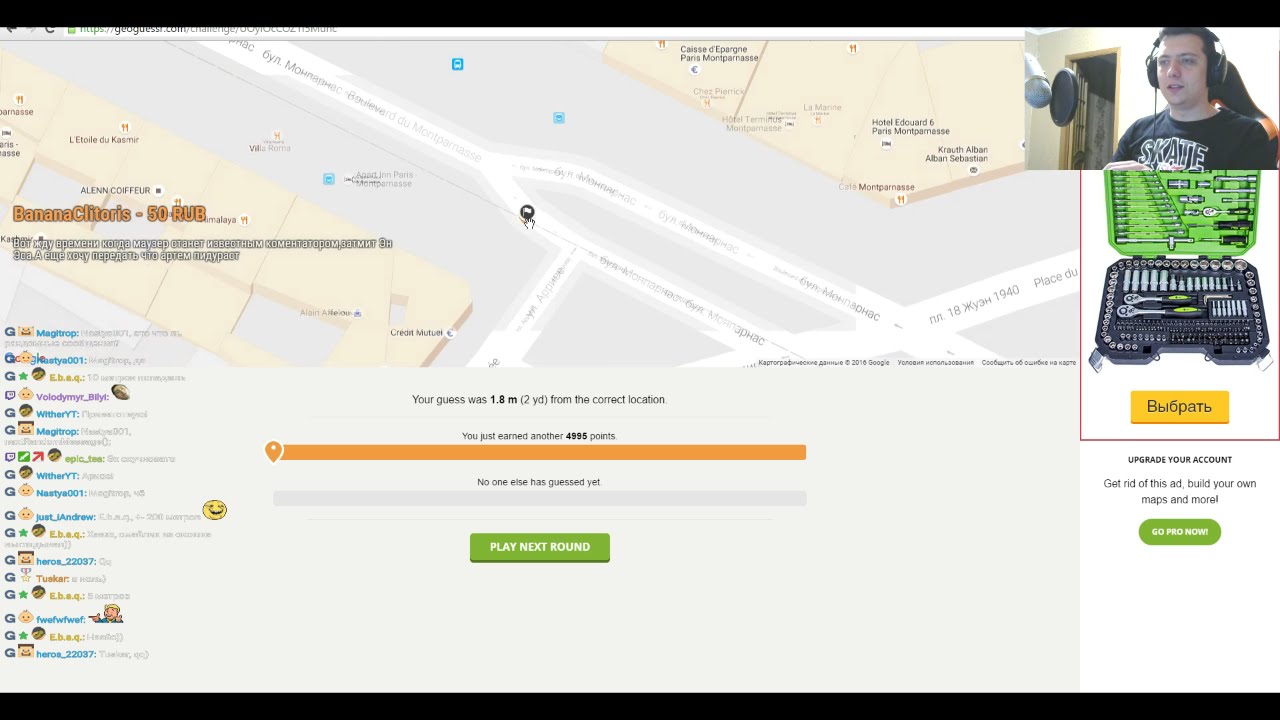The image size is (1280, 720).
Task: Click the orange points progress bar
Action: (540, 452)
